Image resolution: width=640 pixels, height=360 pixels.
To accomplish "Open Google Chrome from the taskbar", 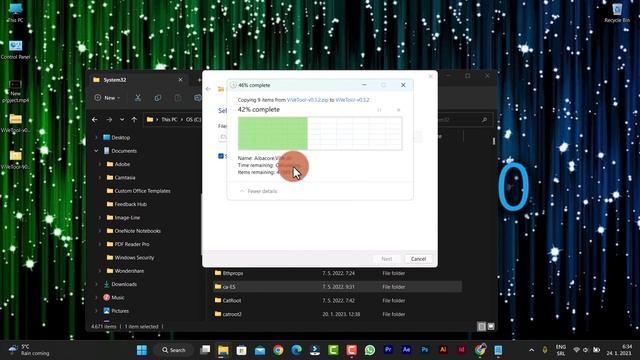I will pos(278,350).
